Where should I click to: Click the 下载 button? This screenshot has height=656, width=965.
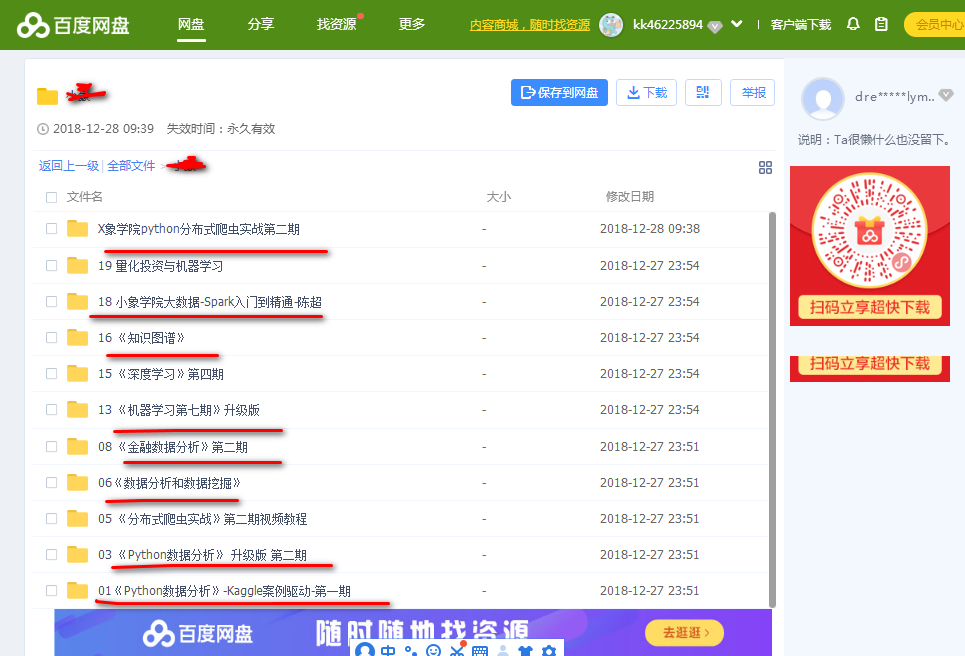point(646,92)
